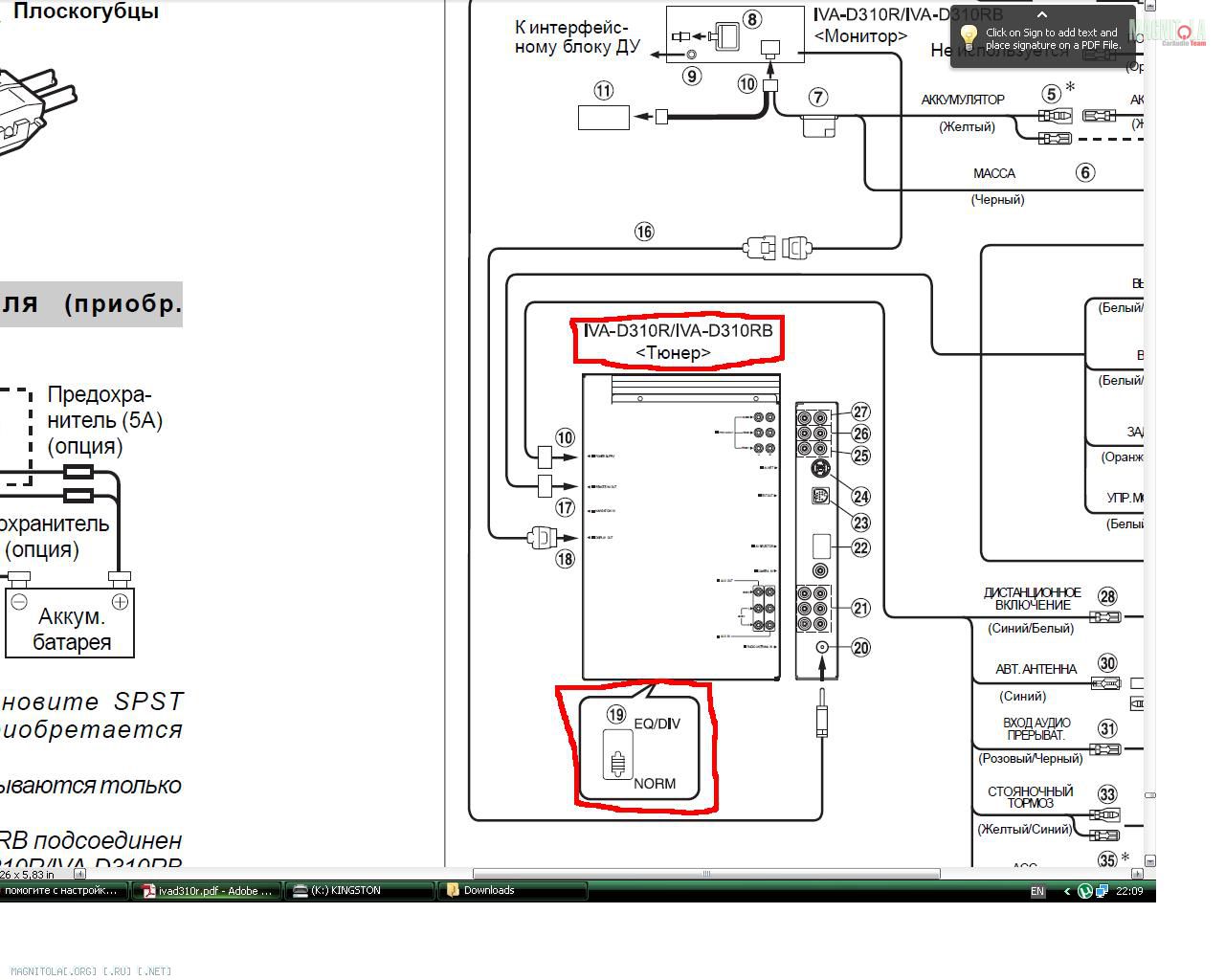Expand hidden tray icons with the arrow
1225x980 pixels.
(x=1067, y=891)
